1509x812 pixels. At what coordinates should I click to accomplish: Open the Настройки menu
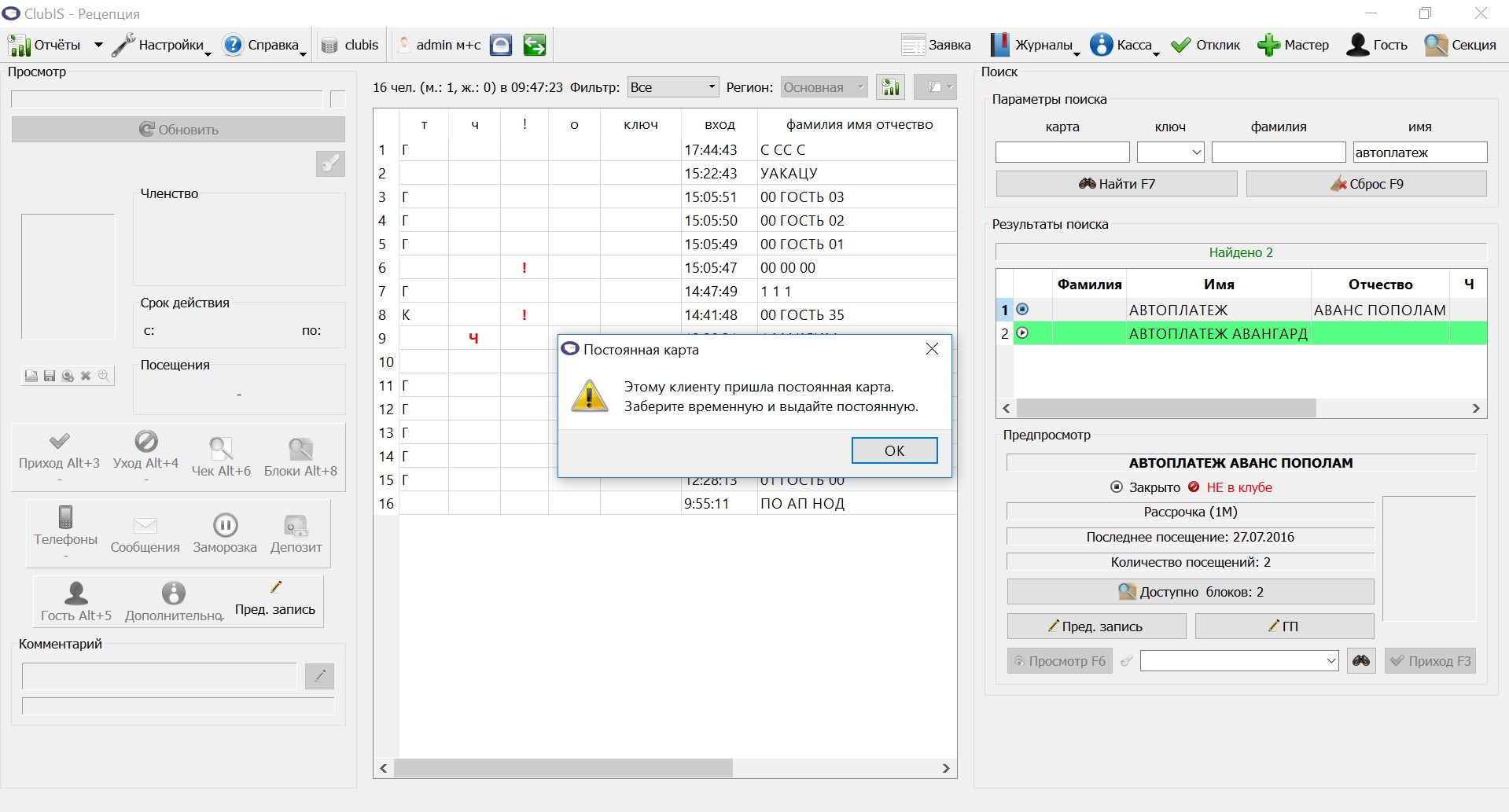[162, 45]
